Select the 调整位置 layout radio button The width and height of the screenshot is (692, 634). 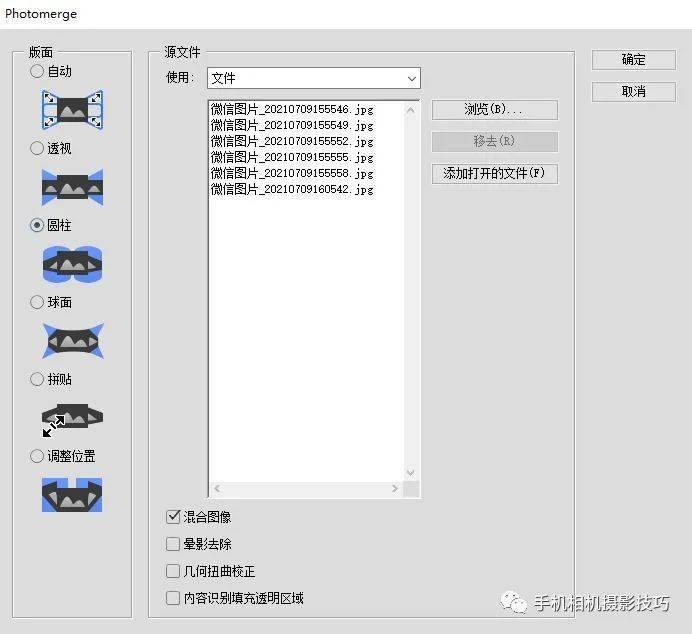pyautogui.click(x=37, y=456)
